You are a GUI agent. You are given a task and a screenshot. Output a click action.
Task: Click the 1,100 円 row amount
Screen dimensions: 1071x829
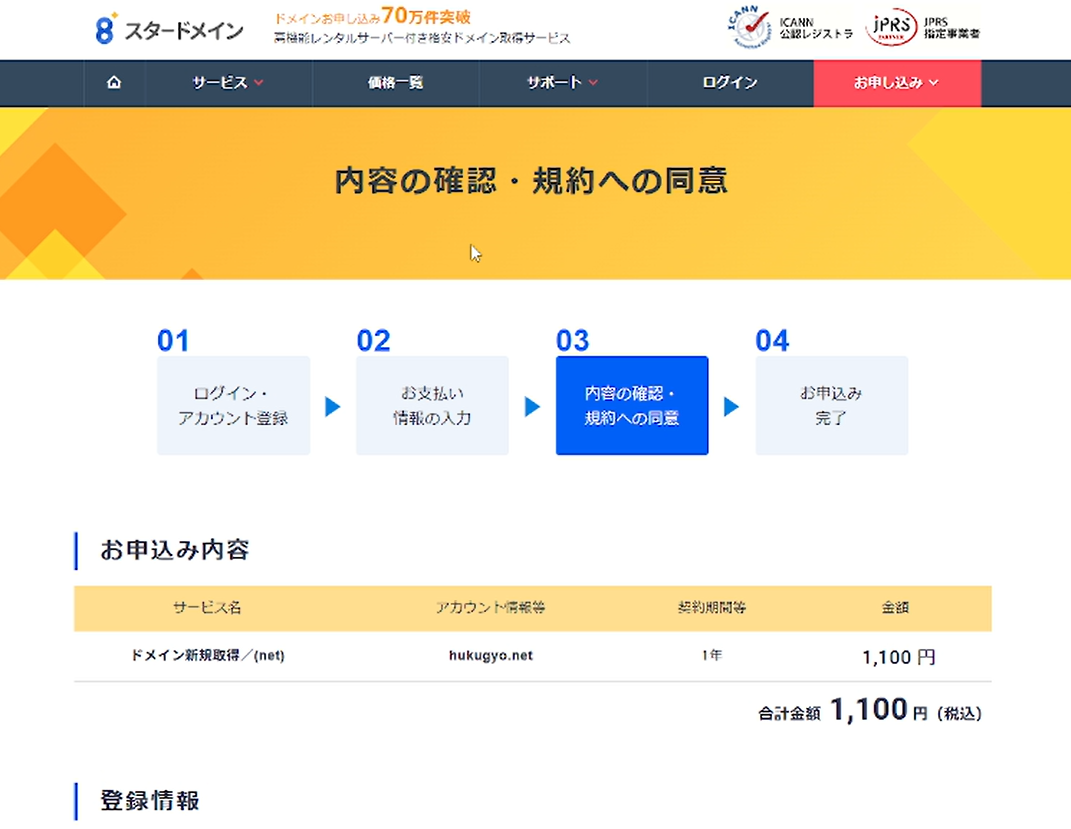[x=898, y=657]
